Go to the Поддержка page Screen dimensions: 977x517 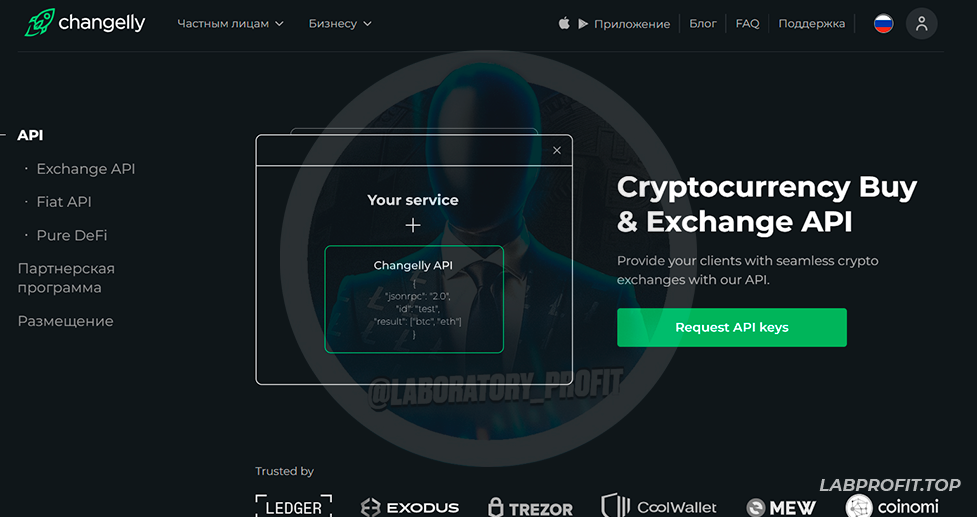(x=811, y=24)
